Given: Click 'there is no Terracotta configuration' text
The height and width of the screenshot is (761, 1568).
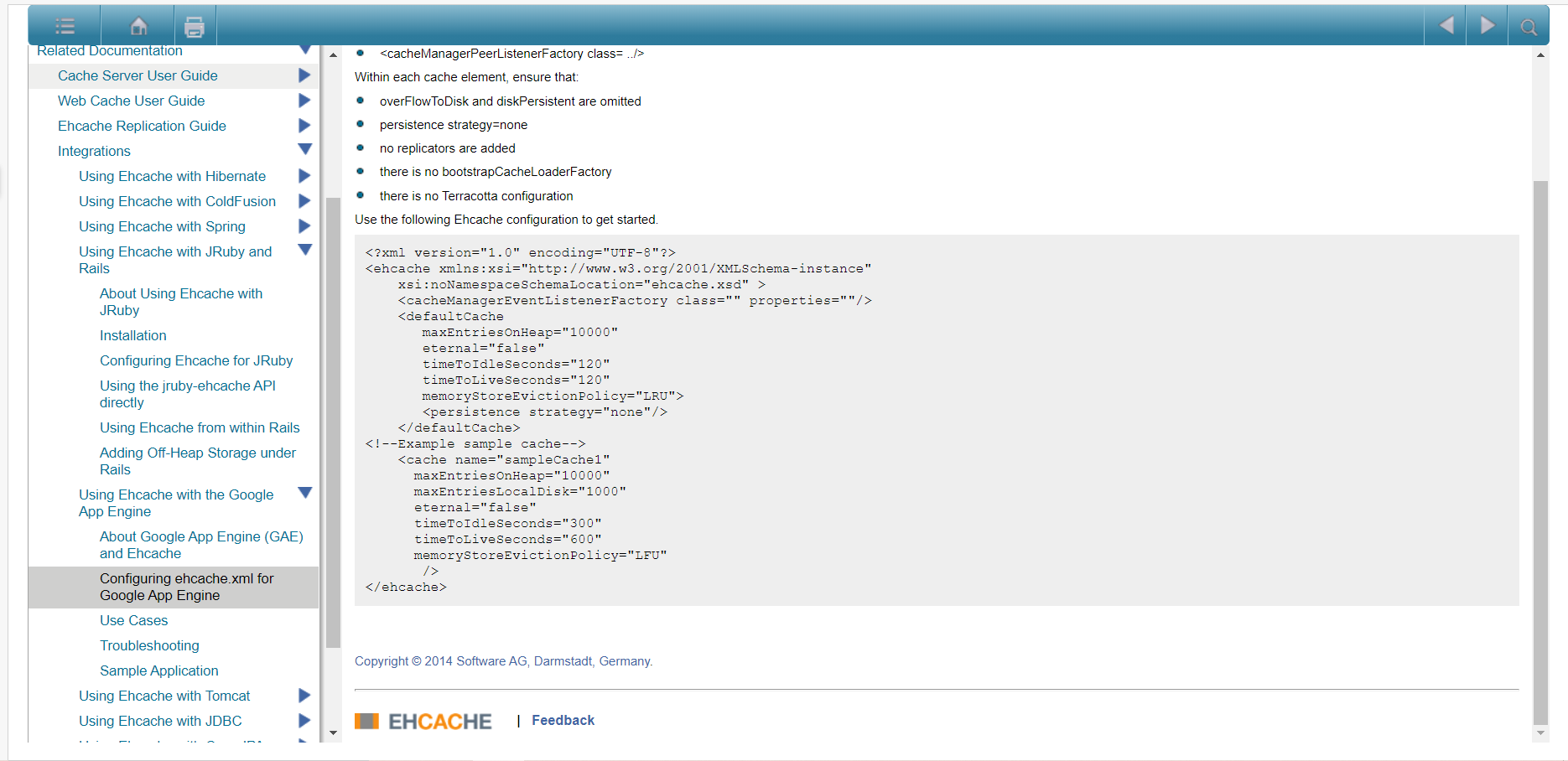Looking at the screenshot, I should [x=476, y=196].
